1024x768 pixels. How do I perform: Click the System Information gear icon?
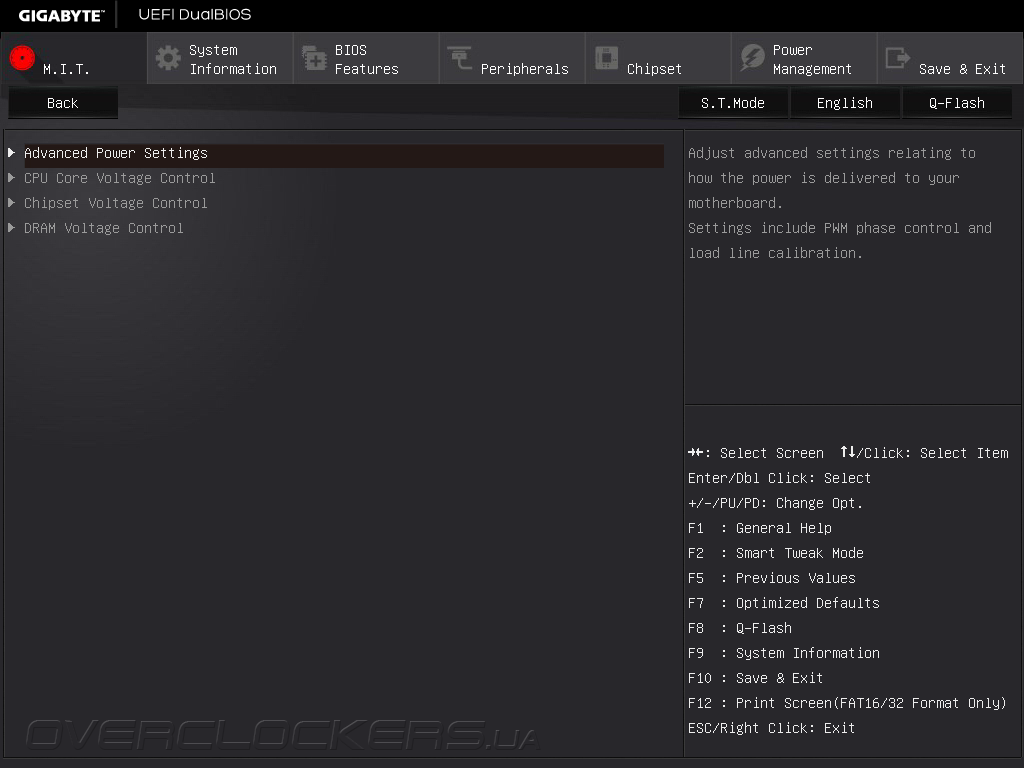point(168,58)
